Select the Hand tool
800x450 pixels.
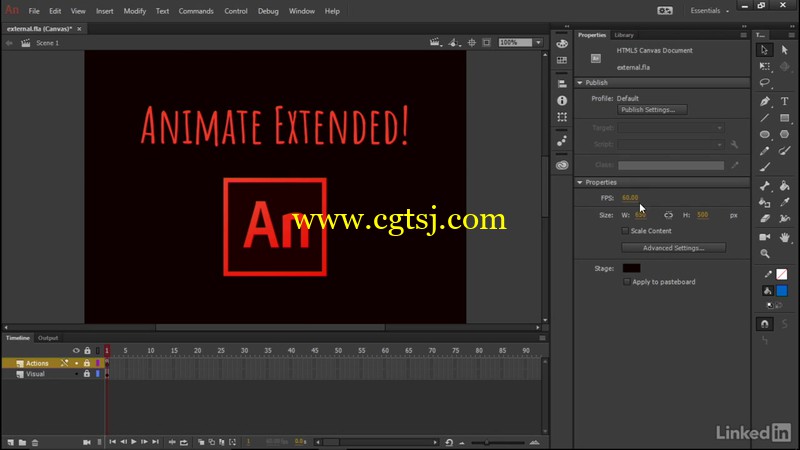click(784, 237)
